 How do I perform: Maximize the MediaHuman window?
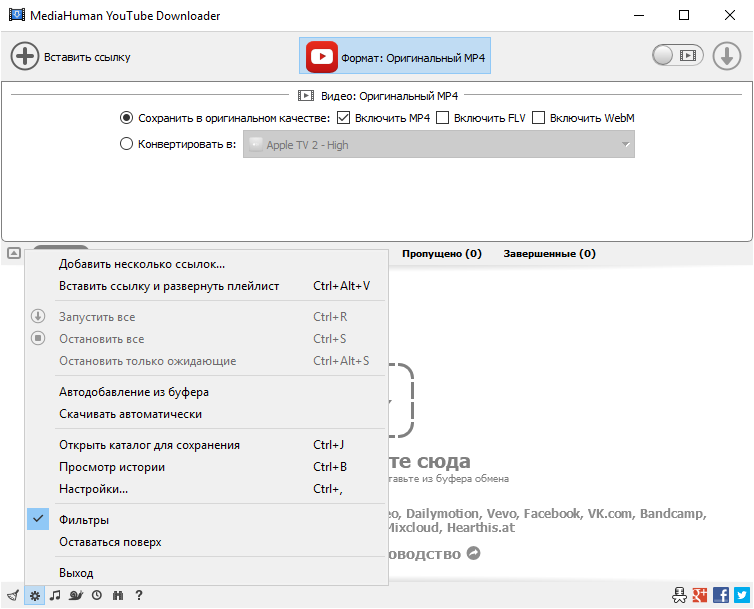[x=684, y=15]
